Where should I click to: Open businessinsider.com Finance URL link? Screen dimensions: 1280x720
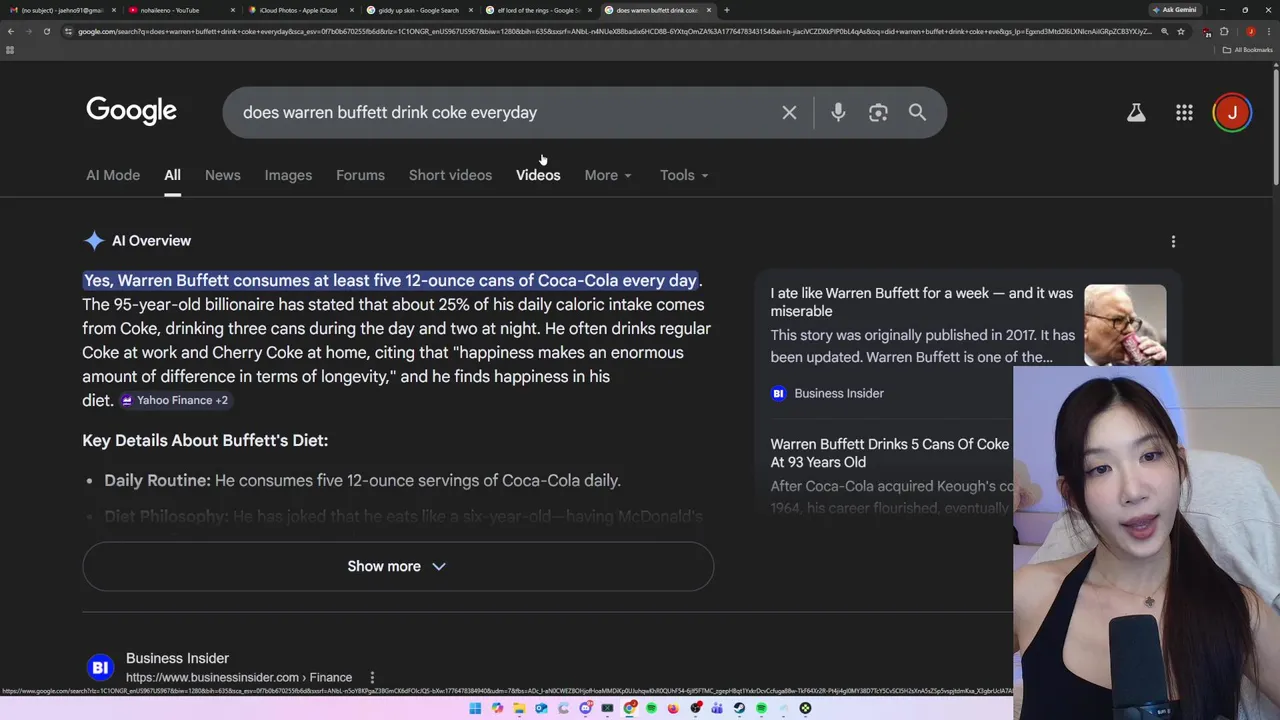pos(239,677)
